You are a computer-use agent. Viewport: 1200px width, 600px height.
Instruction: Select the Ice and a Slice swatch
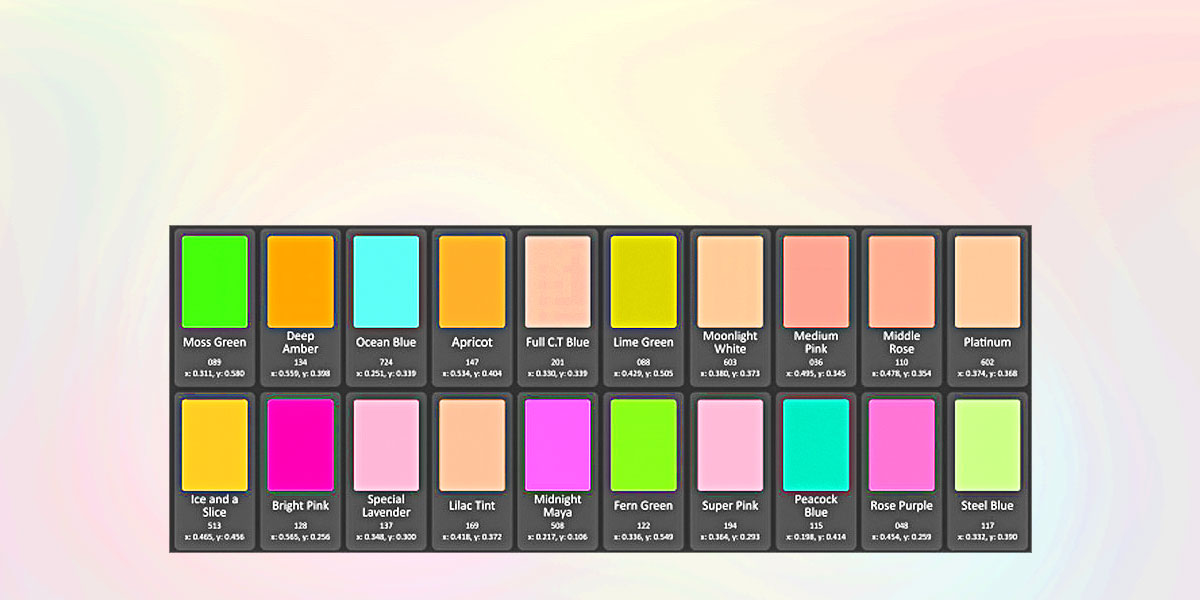pyautogui.click(x=214, y=445)
